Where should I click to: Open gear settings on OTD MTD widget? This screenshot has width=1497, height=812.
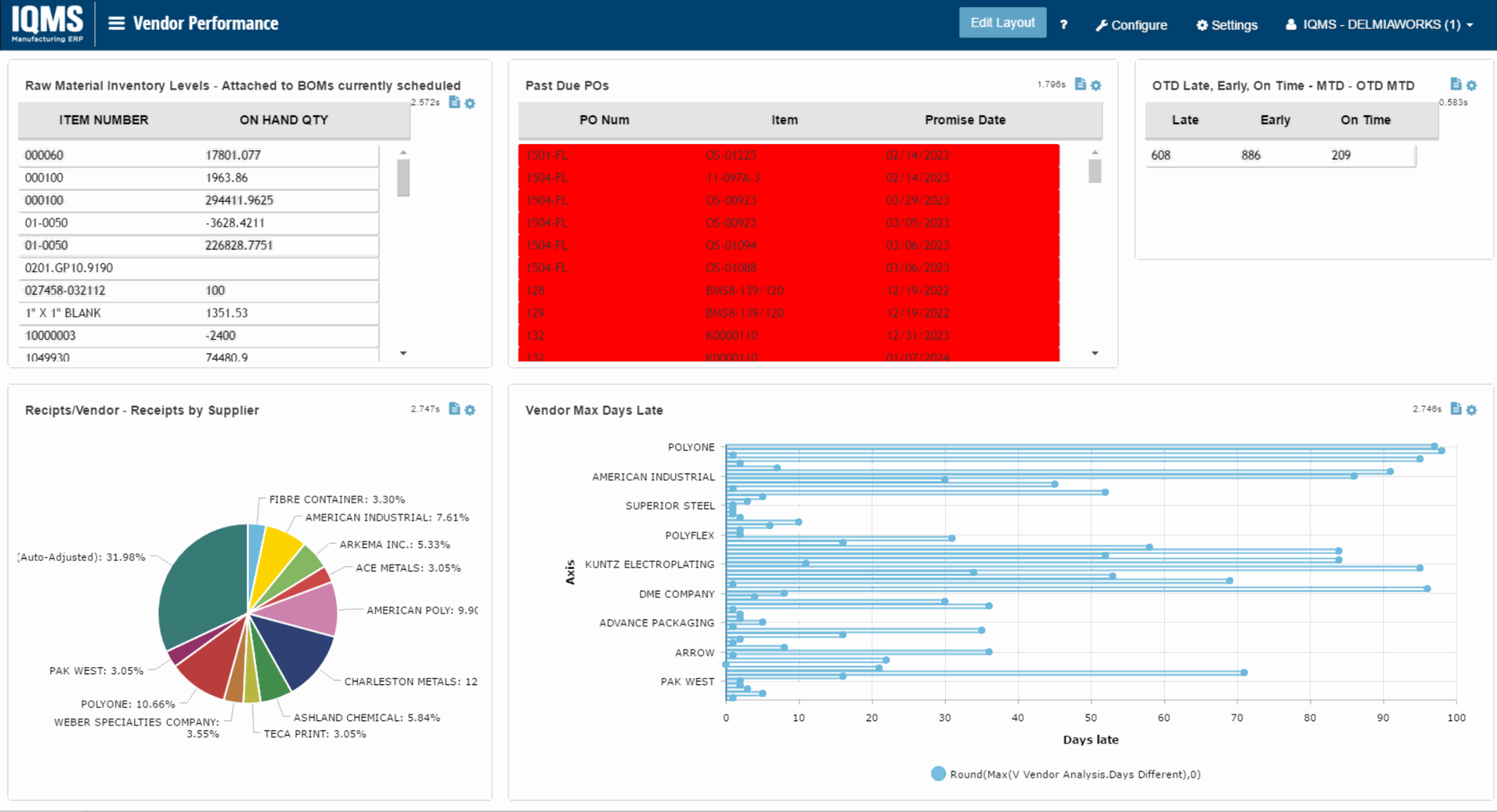pyautogui.click(x=1471, y=86)
